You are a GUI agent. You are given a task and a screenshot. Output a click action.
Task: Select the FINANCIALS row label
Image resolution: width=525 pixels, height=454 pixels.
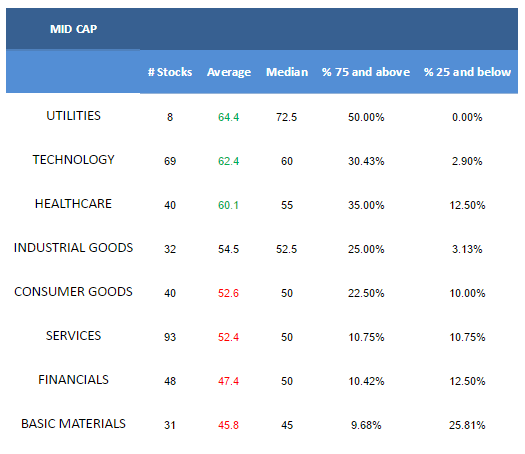coord(73,380)
